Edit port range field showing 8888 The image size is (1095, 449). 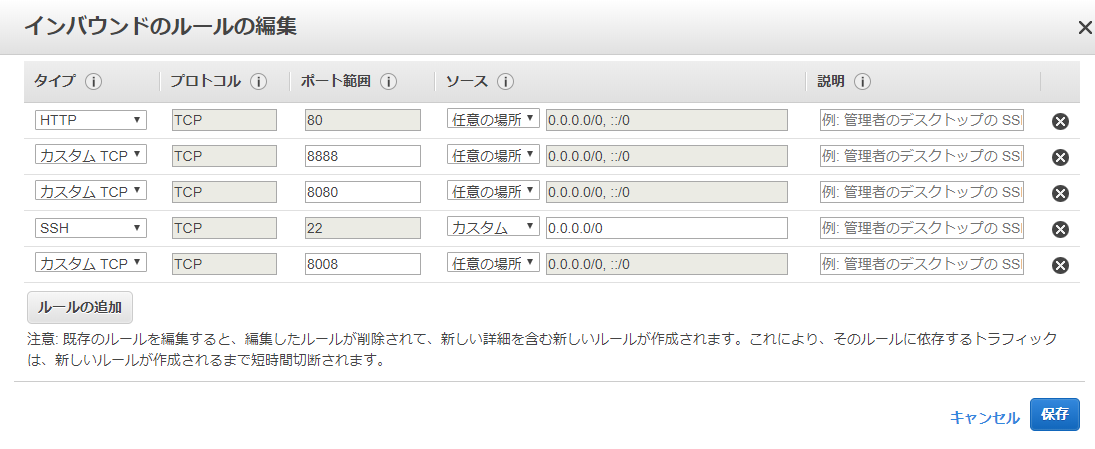pos(362,156)
